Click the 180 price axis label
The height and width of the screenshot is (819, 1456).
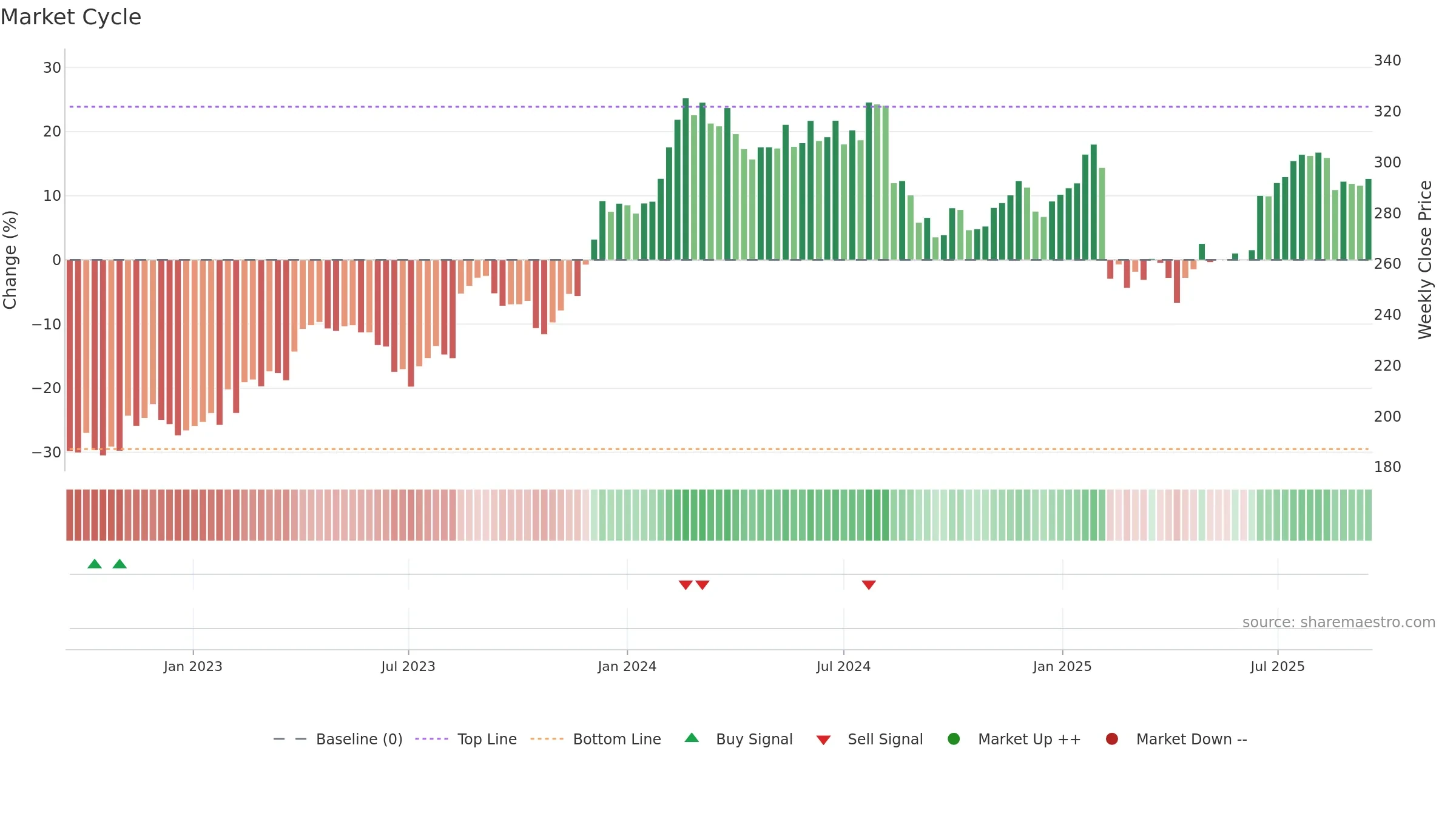tap(1387, 467)
